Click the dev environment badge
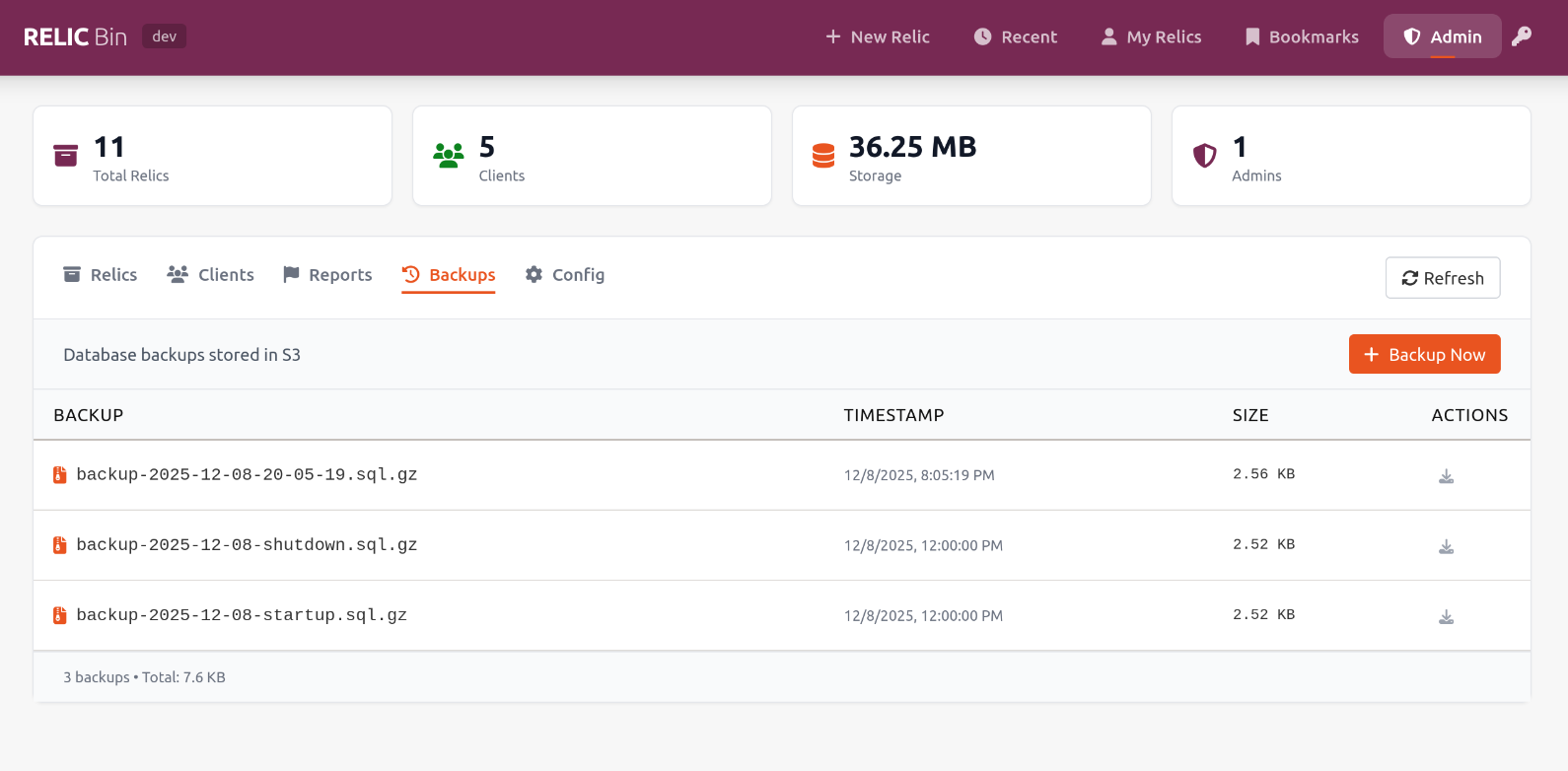The image size is (1568, 771). pos(164,36)
